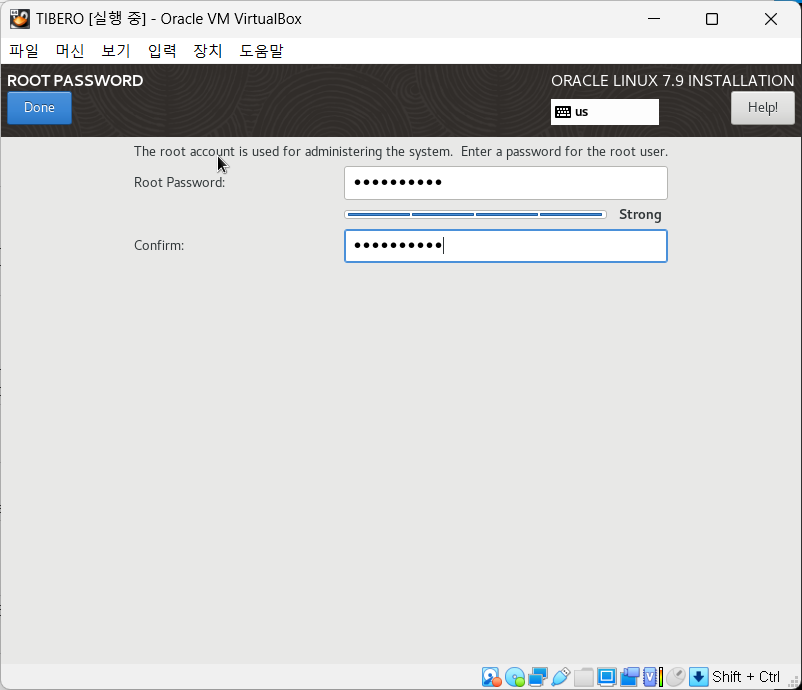
Task: Click the shared folders status icon
Action: click(x=584, y=677)
